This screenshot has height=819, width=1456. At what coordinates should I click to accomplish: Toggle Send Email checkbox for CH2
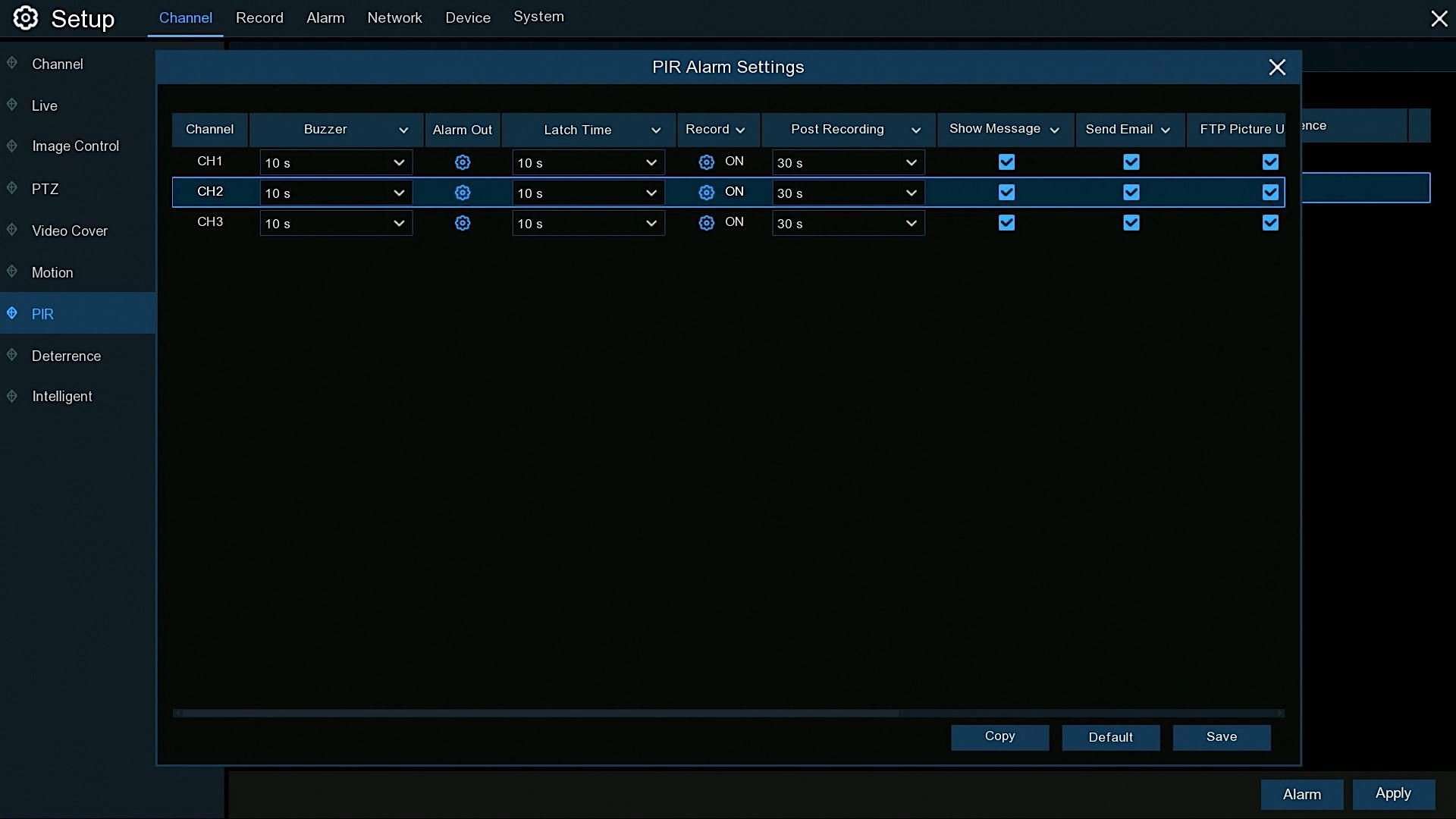tap(1131, 193)
